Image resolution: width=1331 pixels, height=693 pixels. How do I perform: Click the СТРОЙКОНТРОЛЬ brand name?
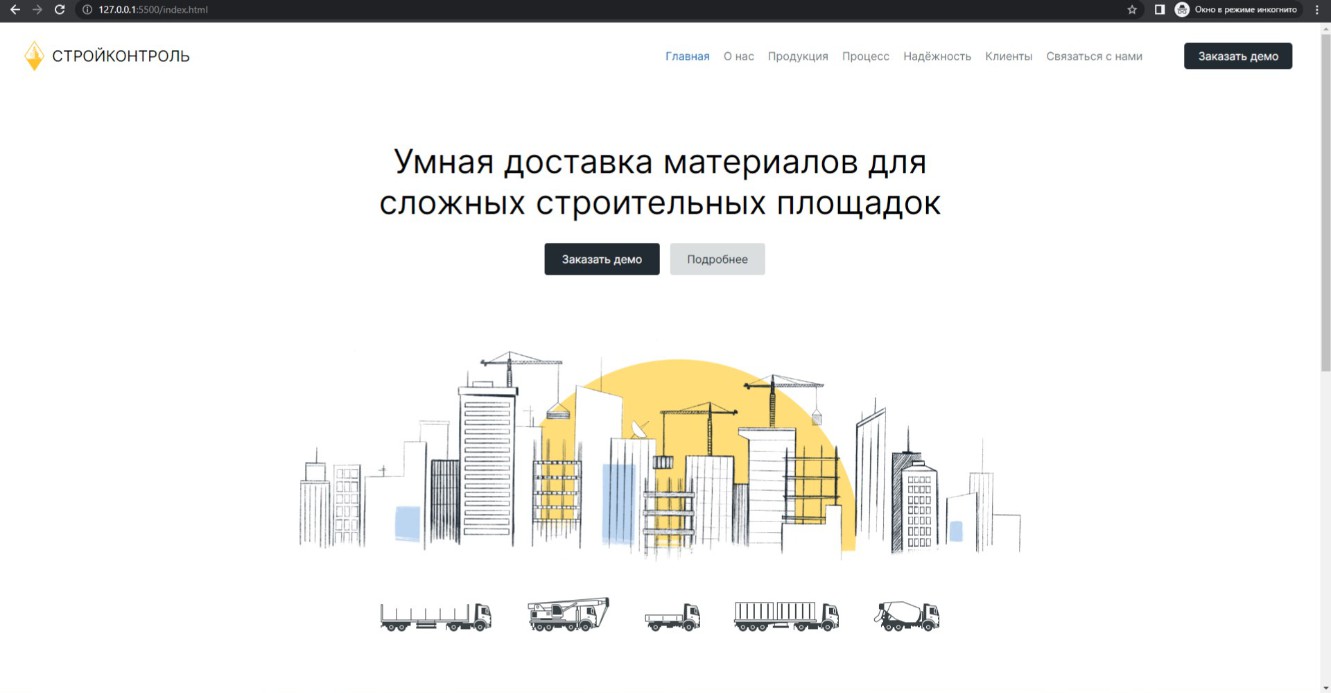click(121, 56)
